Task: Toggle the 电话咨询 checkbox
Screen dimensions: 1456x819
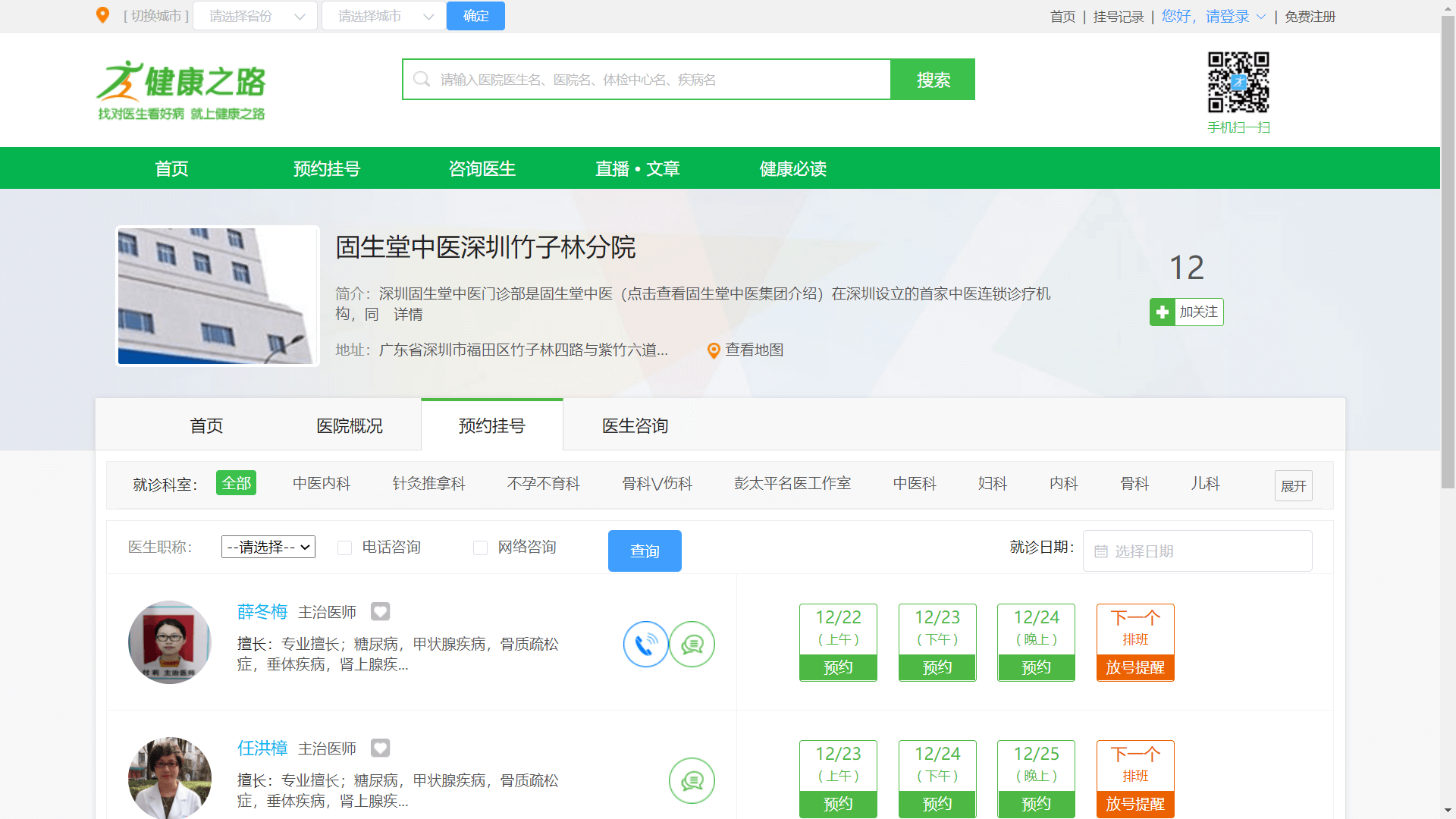Action: pos(344,548)
